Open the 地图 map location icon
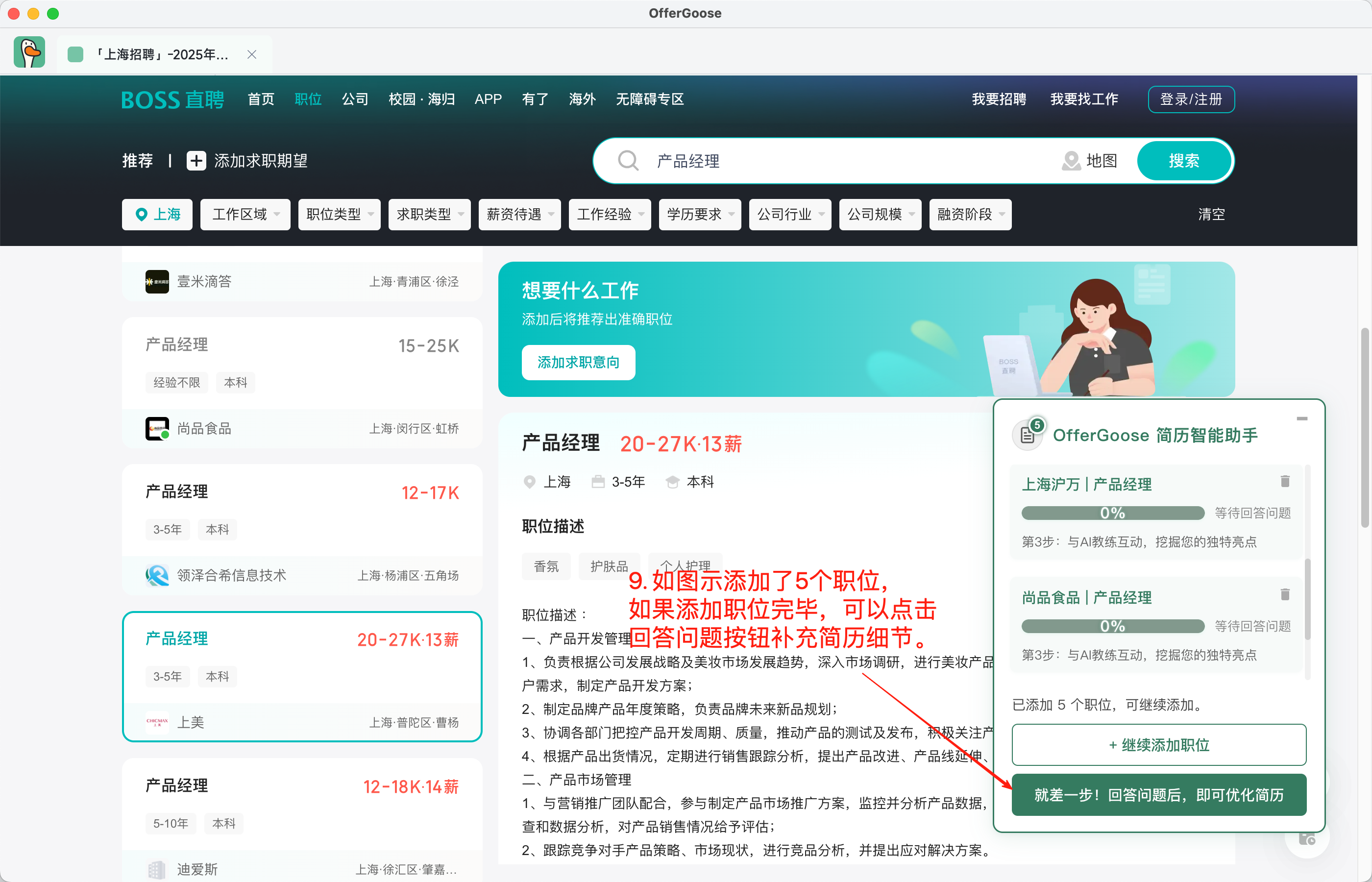Viewport: 1372px width, 882px height. pos(1070,161)
